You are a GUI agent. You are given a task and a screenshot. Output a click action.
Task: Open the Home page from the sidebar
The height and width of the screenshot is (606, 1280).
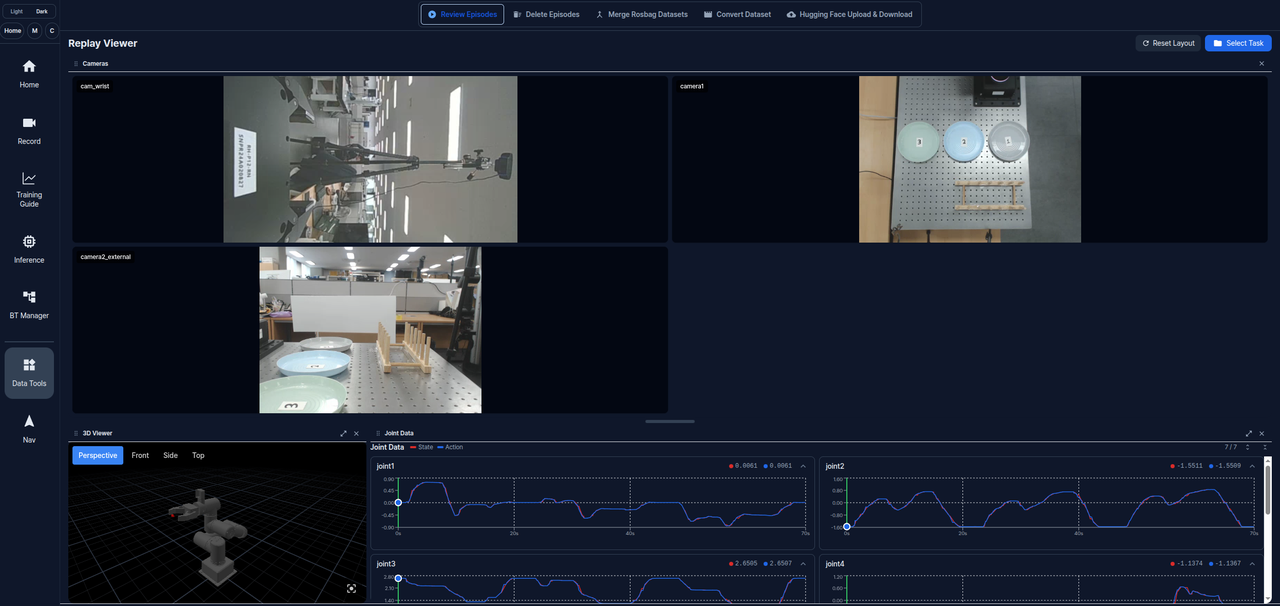pyautogui.click(x=29, y=73)
